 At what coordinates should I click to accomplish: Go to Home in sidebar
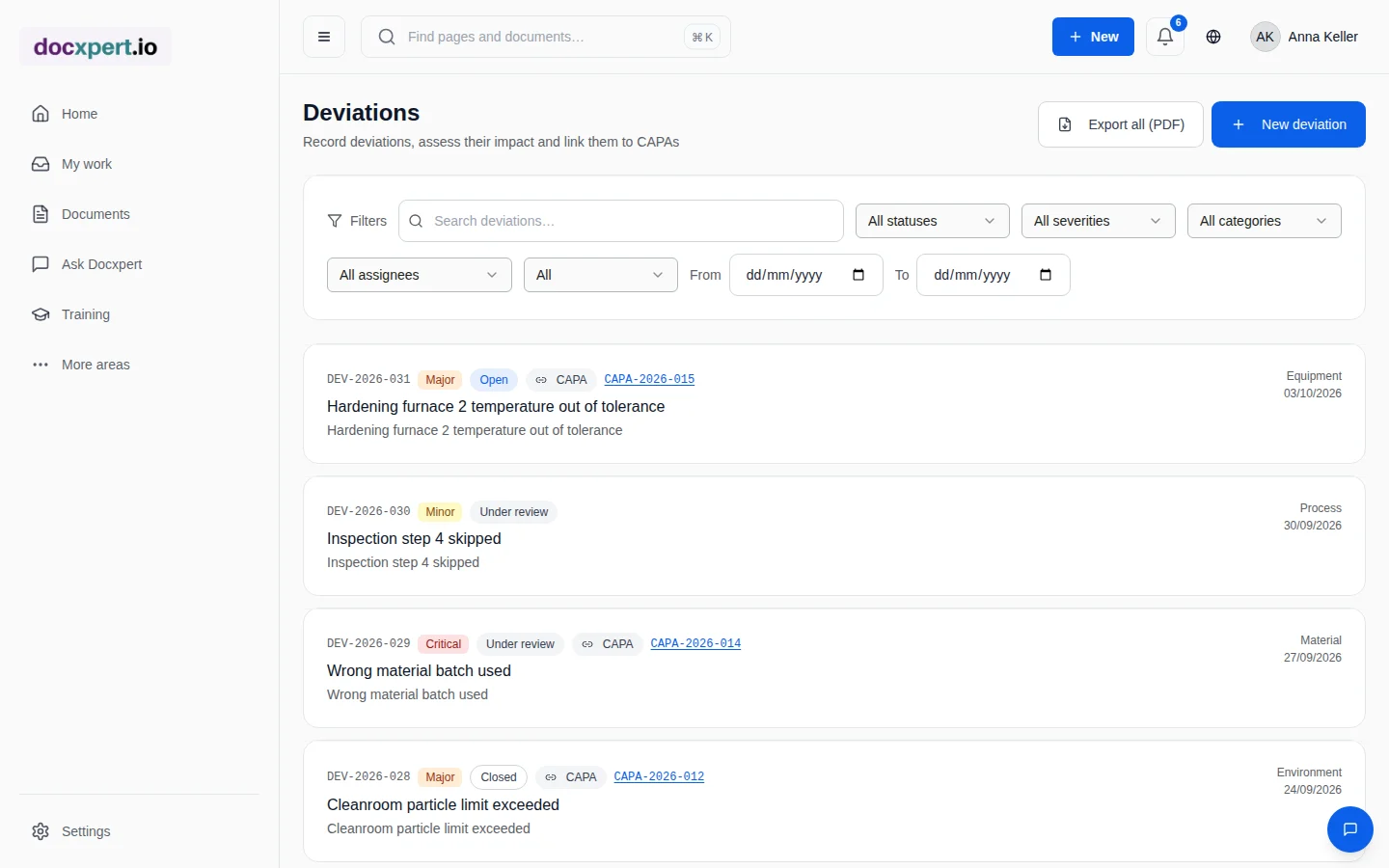(139, 114)
